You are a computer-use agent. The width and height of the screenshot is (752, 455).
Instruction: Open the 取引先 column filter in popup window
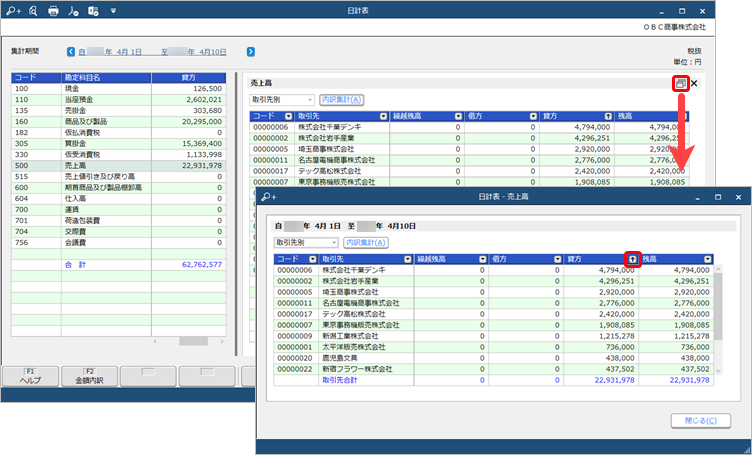(x=408, y=259)
